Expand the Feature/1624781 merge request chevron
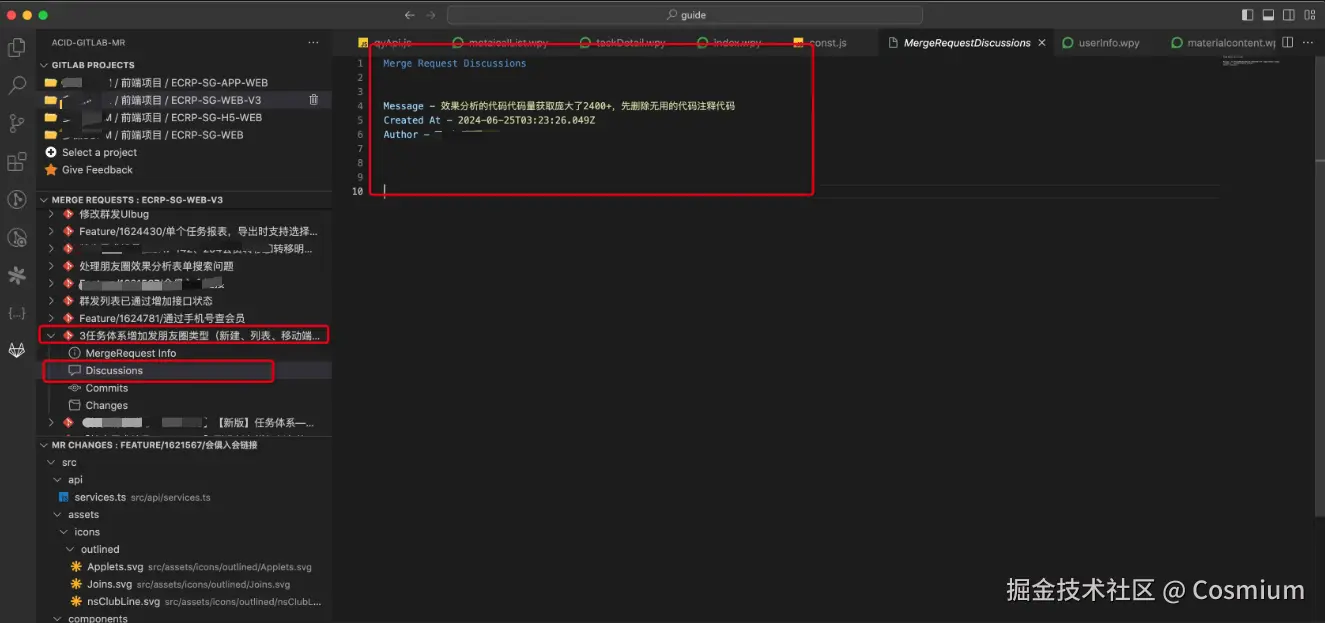This screenshot has width=1325, height=623. pyautogui.click(x=51, y=318)
